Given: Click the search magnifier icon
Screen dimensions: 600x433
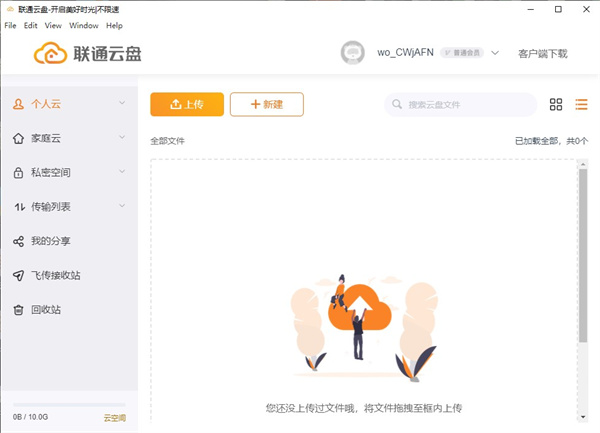Looking at the screenshot, I should click(x=397, y=104).
